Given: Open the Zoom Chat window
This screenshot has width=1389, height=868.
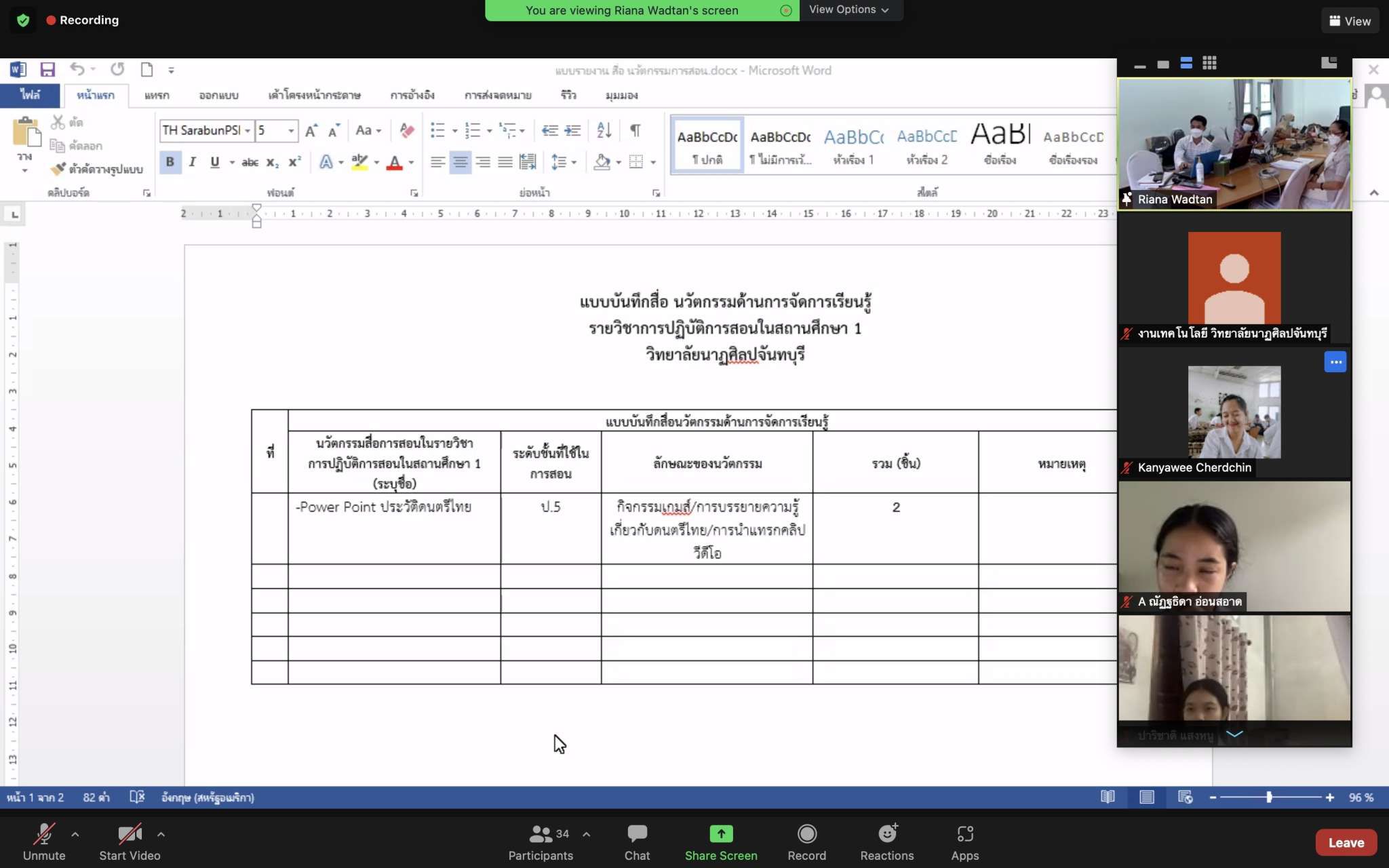Looking at the screenshot, I should coord(637,842).
